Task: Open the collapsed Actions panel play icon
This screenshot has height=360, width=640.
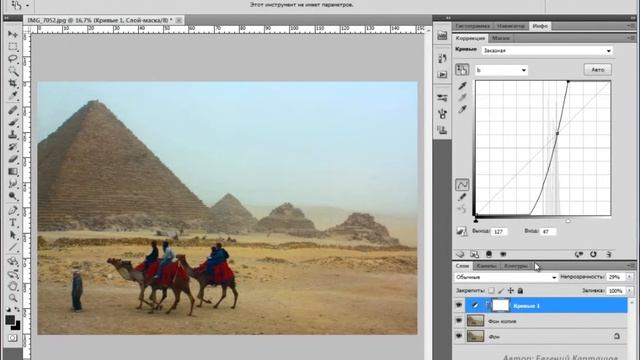Action: [442, 75]
